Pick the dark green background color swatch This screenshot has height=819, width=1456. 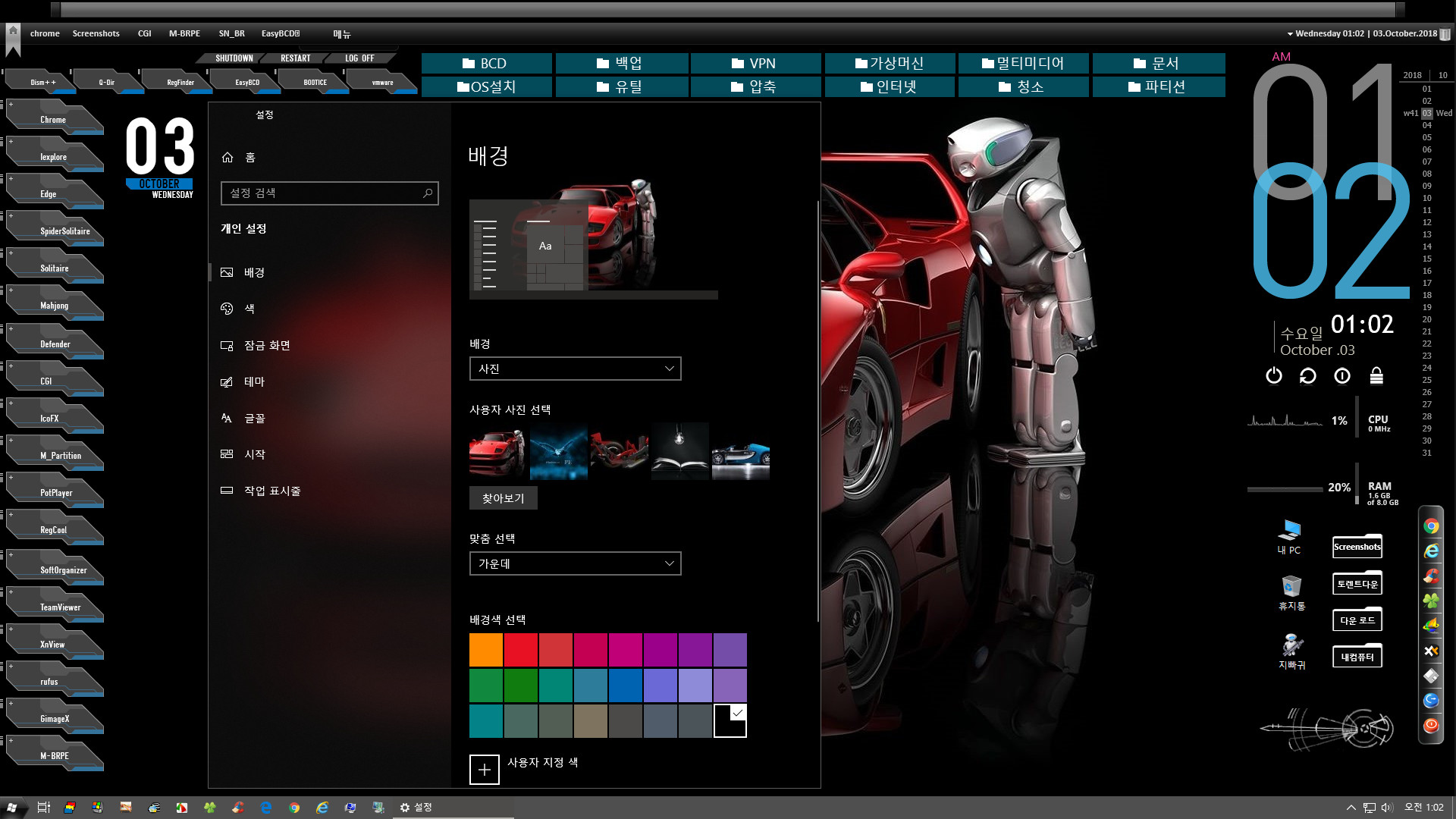pos(521,686)
